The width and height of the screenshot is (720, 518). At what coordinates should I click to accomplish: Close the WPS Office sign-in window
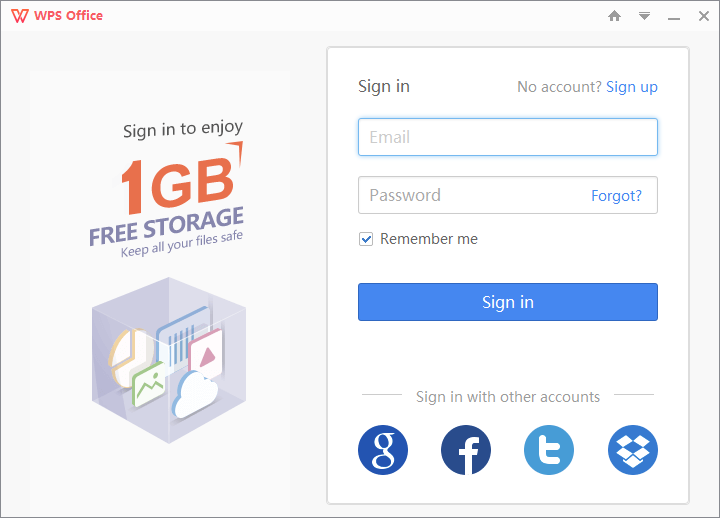click(702, 16)
